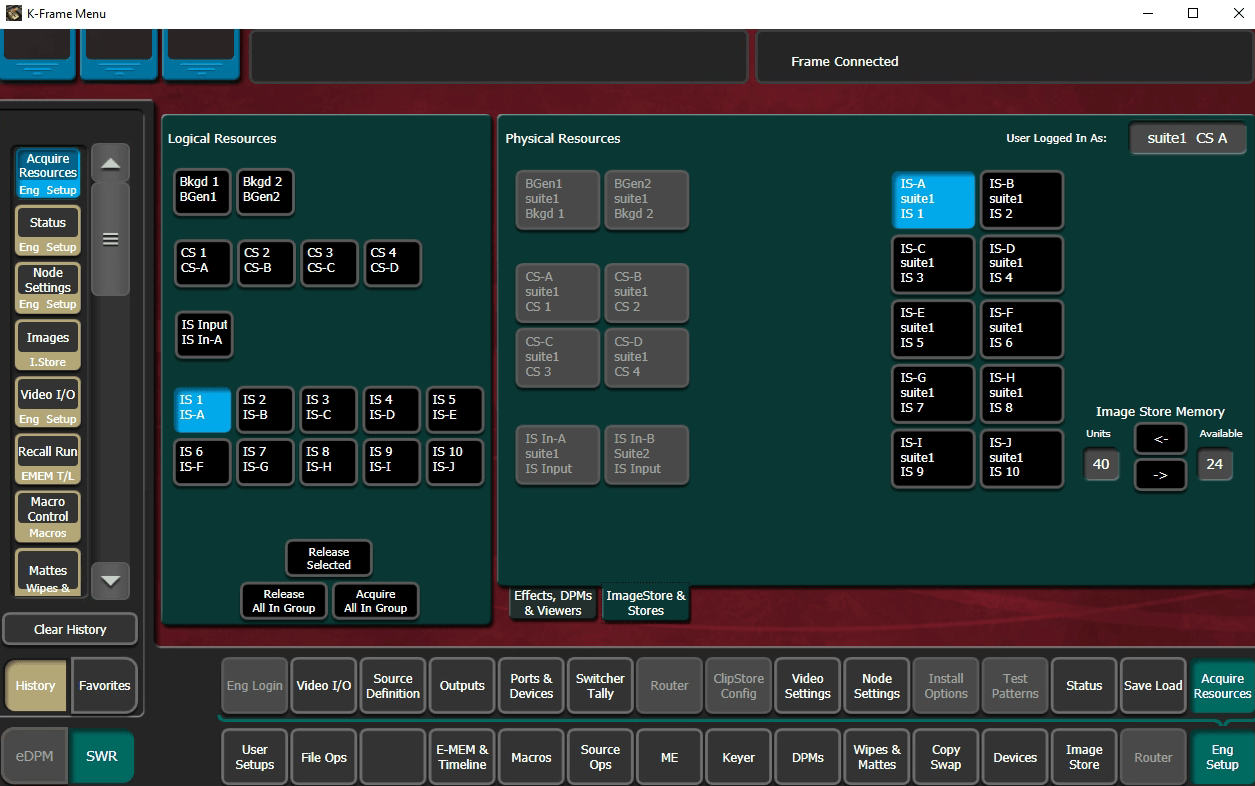
Task: Select logical resource IS 8 IS-H
Action: pos(329,462)
